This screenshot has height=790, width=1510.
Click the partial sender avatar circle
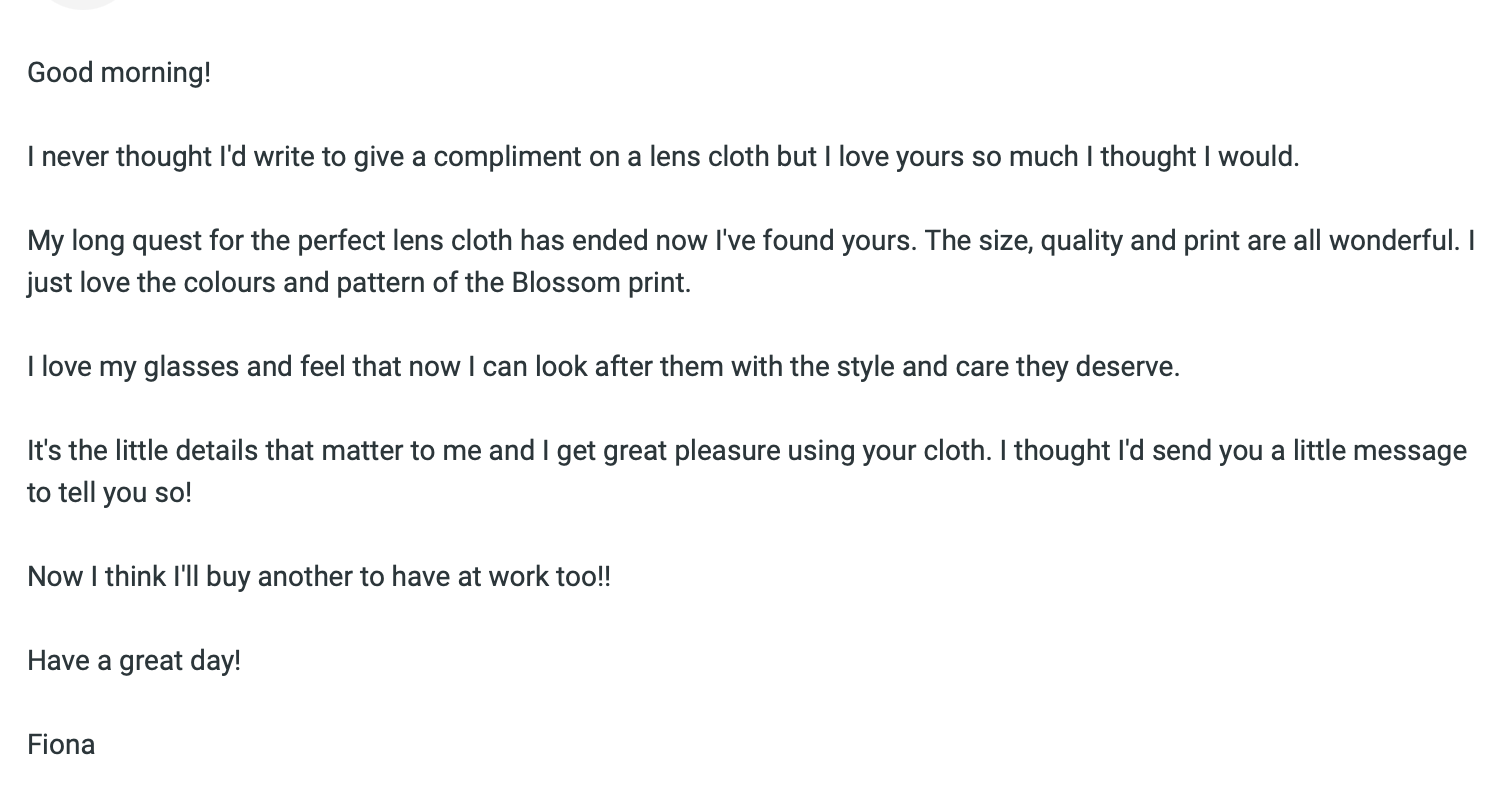[x=84, y=3]
